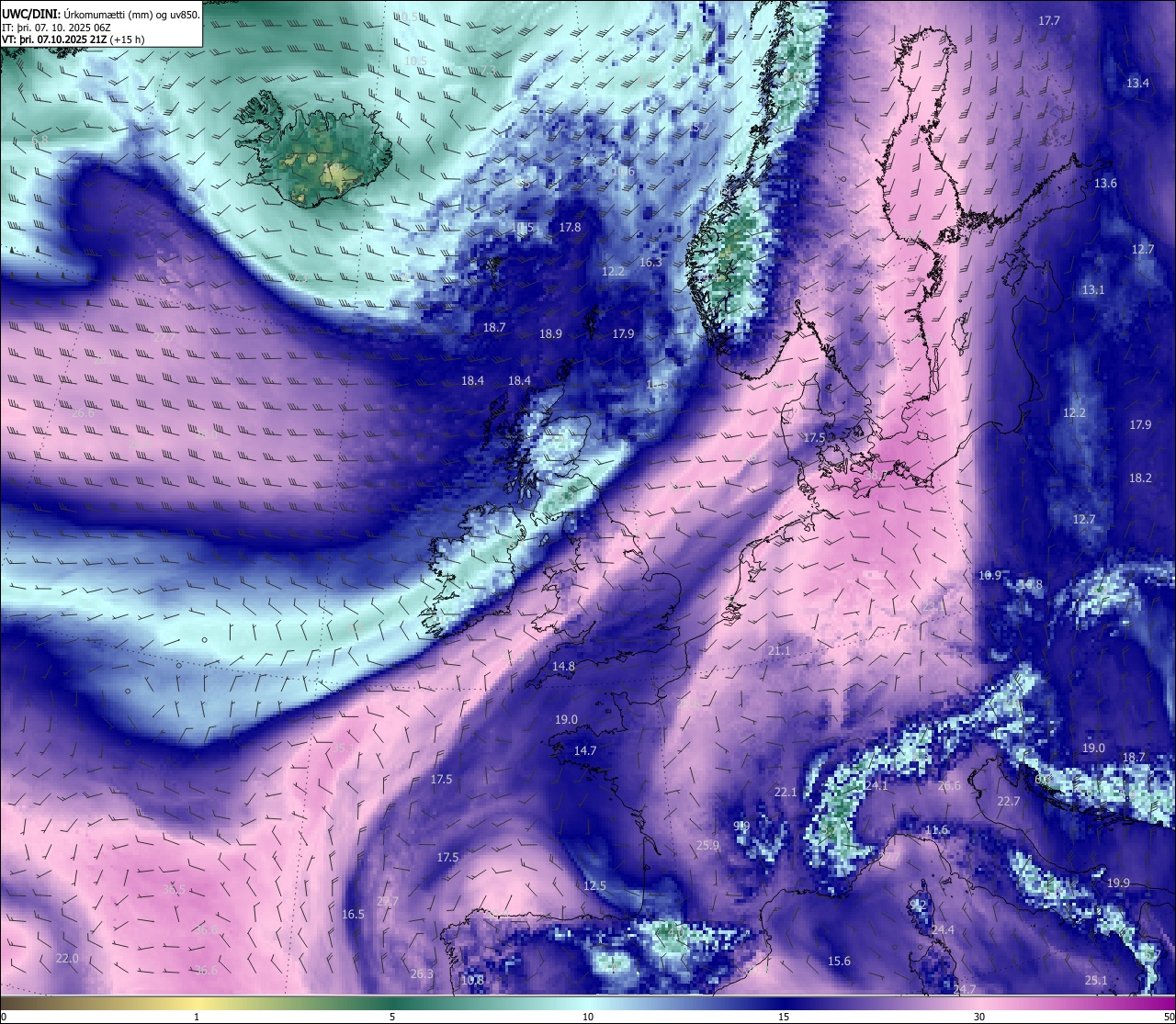Click the UWC/DINI Úrkomumætti title text
The height and width of the screenshot is (1024, 1176).
point(101,14)
